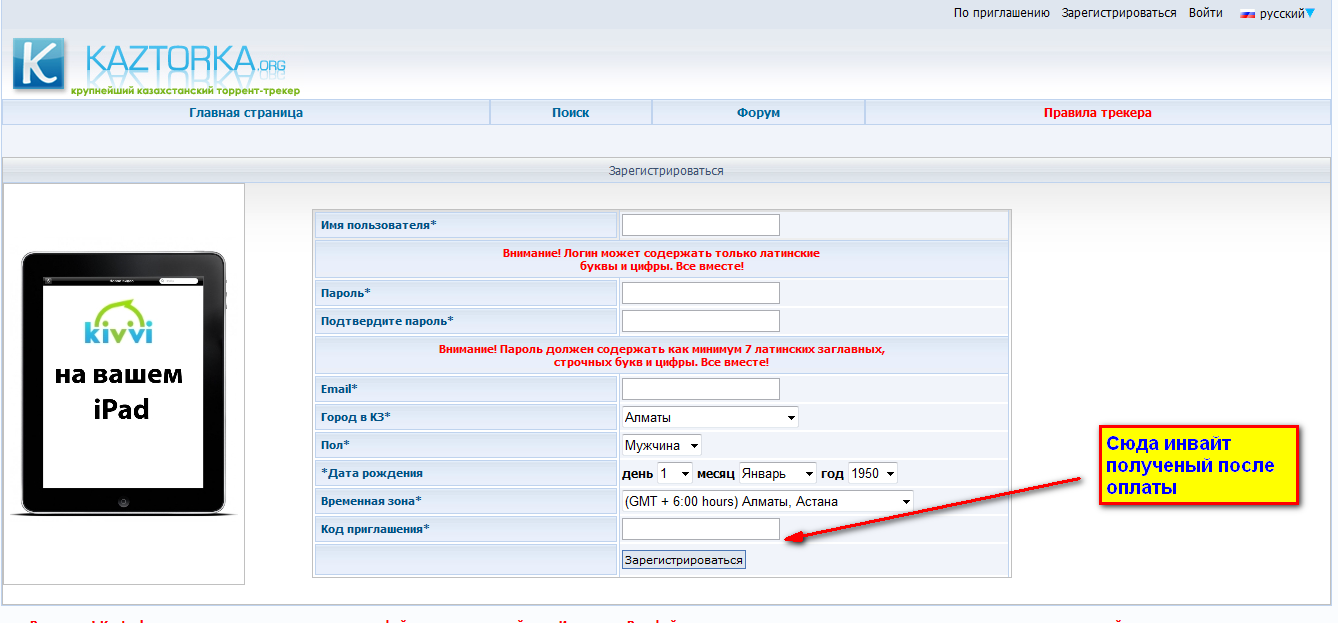The height and width of the screenshot is (623, 1338).
Task: Click the Зарегистрироваться link in top bar
Action: point(1119,13)
